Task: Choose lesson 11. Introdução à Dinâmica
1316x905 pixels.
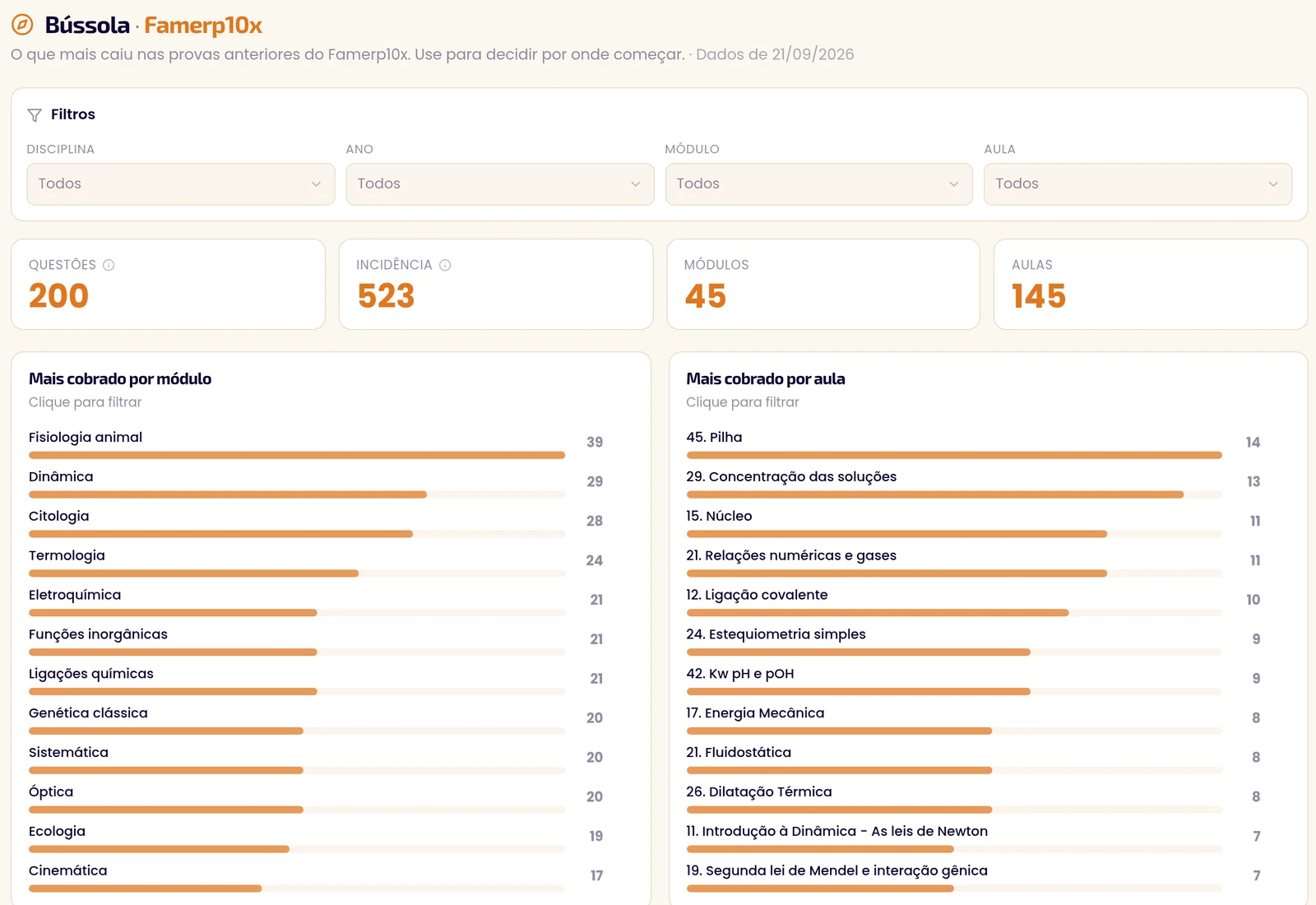Action: point(973,838)
